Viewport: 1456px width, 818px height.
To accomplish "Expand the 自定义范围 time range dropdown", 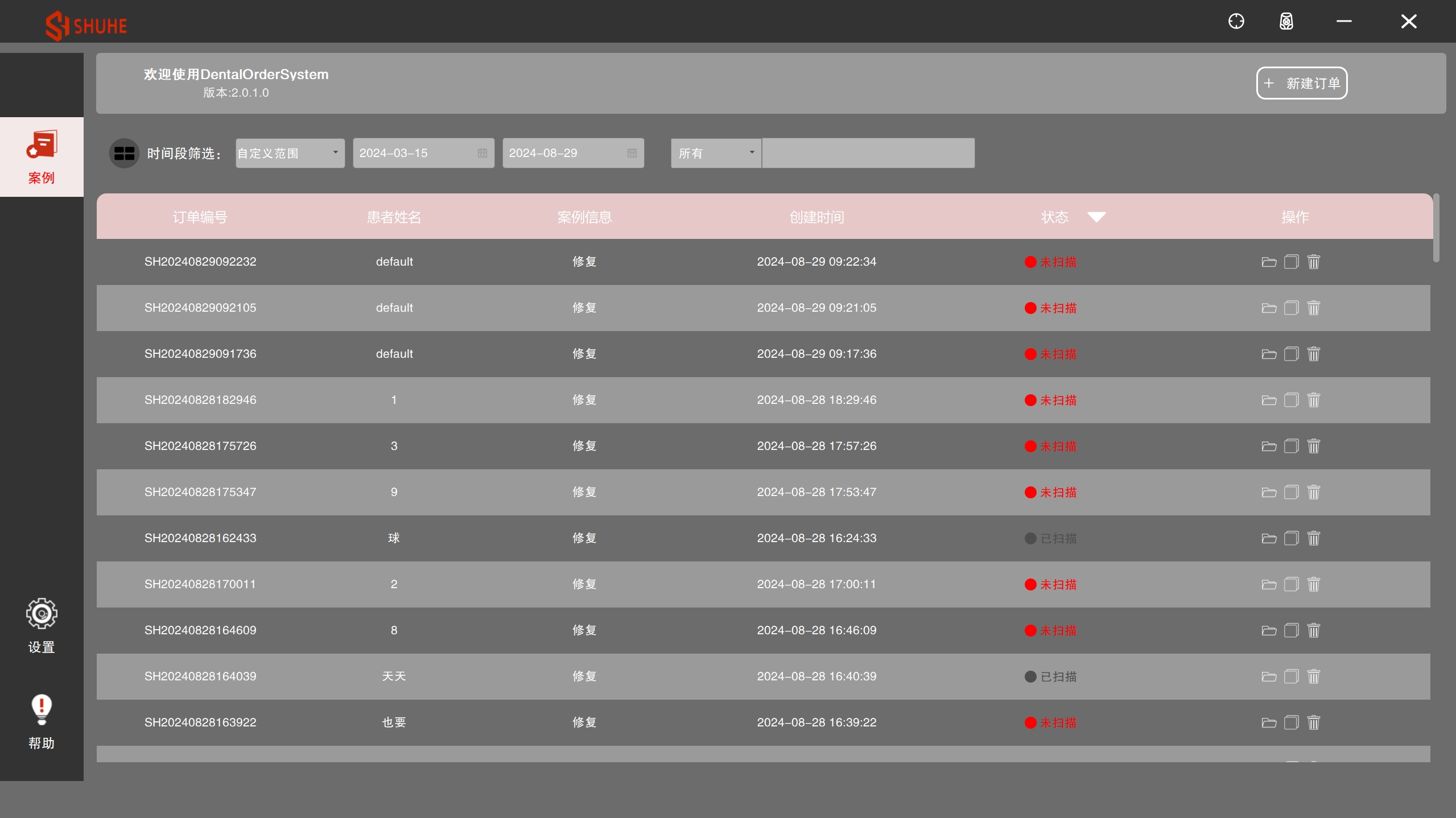I will pyautogui.click(x=290, y=153).
